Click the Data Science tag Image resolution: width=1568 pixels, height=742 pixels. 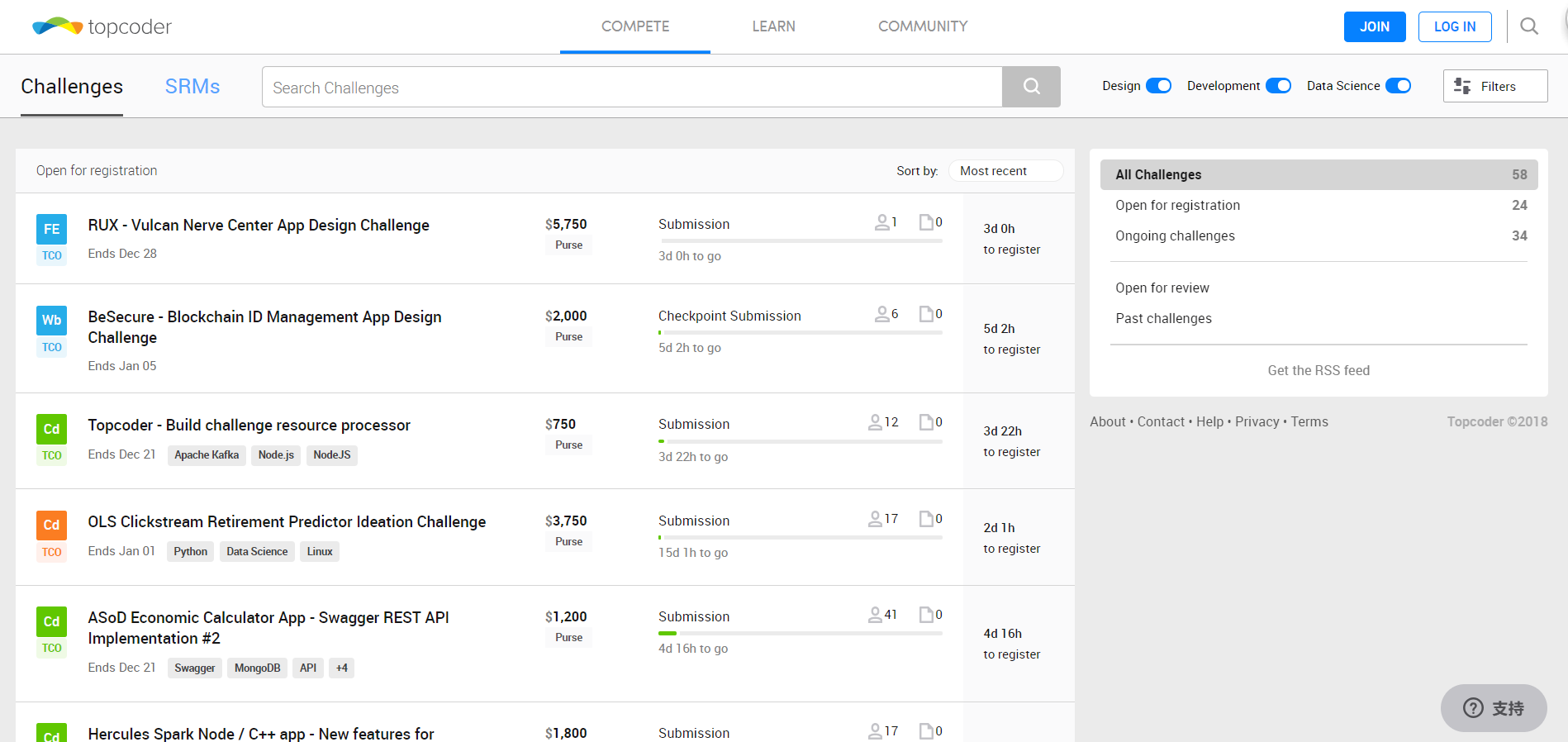[x=257, y=552]
